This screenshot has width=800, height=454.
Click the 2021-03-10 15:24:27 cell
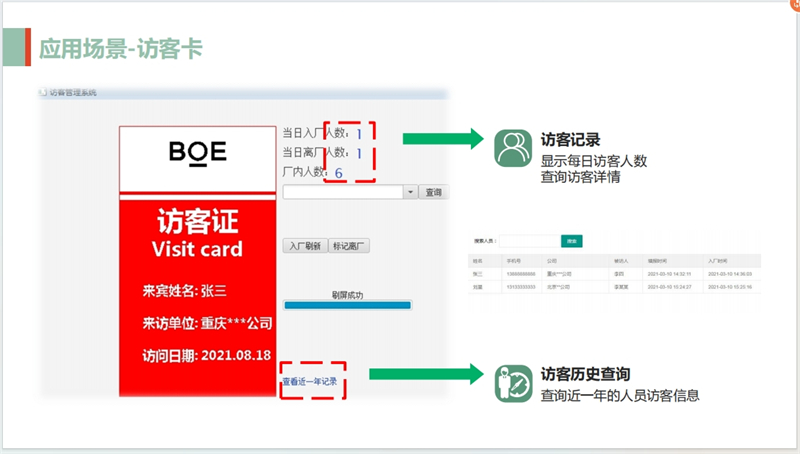click(x=669, y=287)
